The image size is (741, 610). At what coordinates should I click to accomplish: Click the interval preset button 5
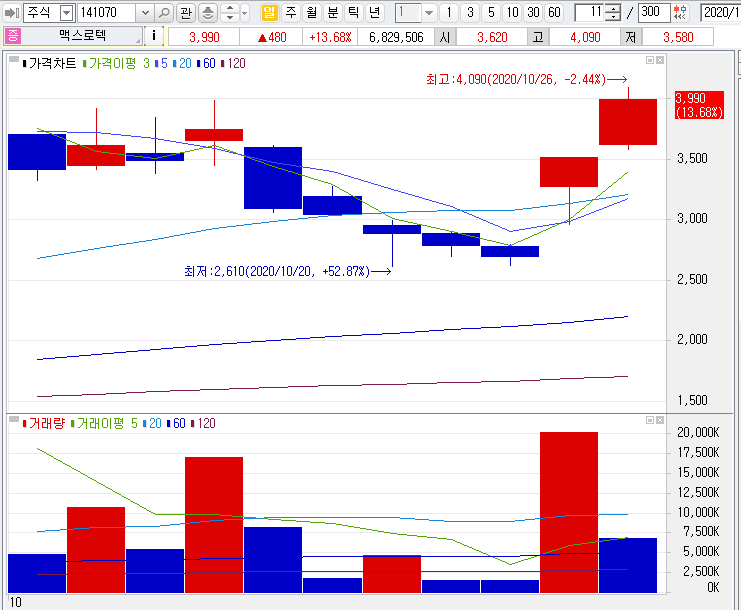pos(491,13)
